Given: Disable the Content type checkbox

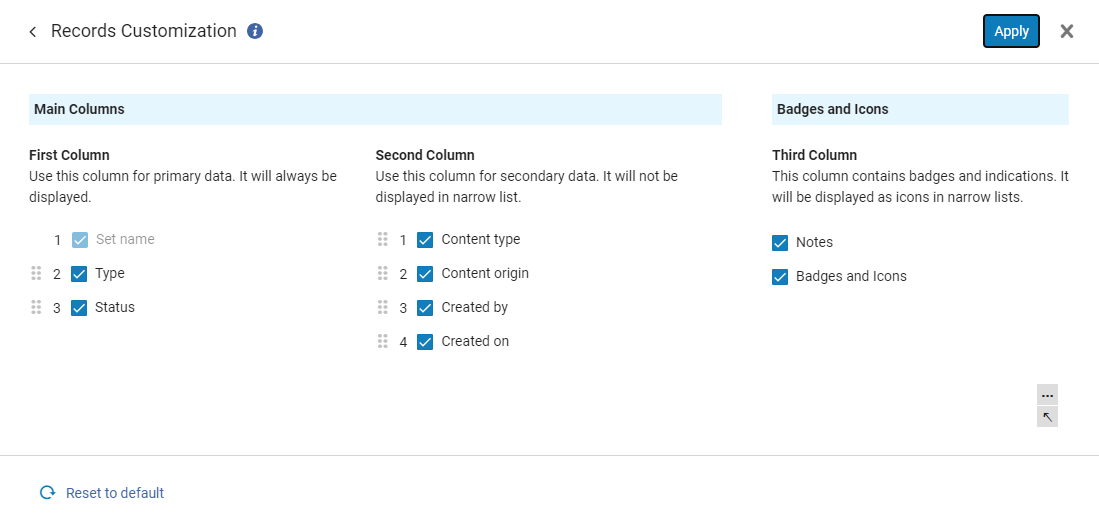Looking at the screenshot, I should [425, 240].
